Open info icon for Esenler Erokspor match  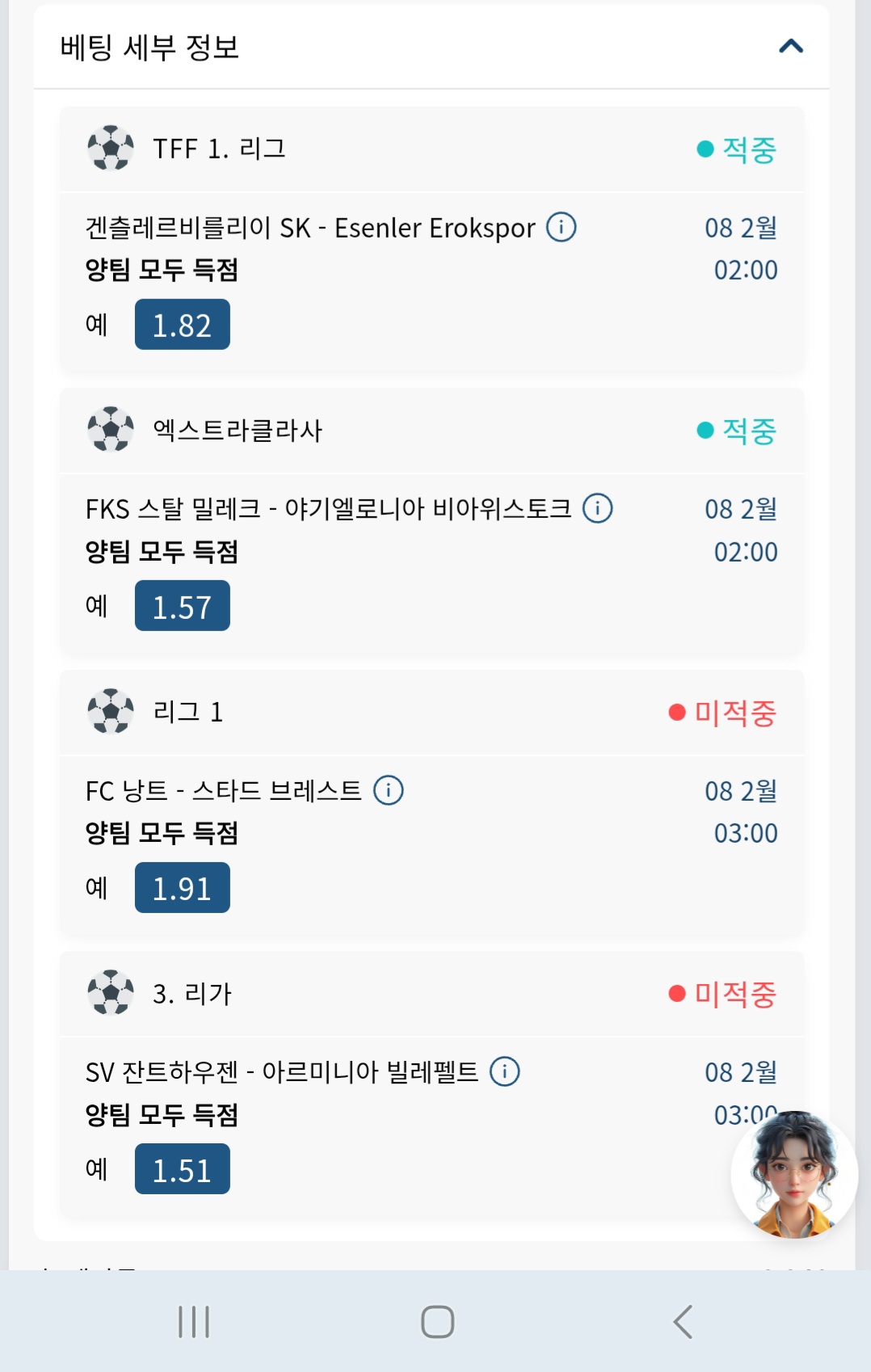click(x=562, y=227)
